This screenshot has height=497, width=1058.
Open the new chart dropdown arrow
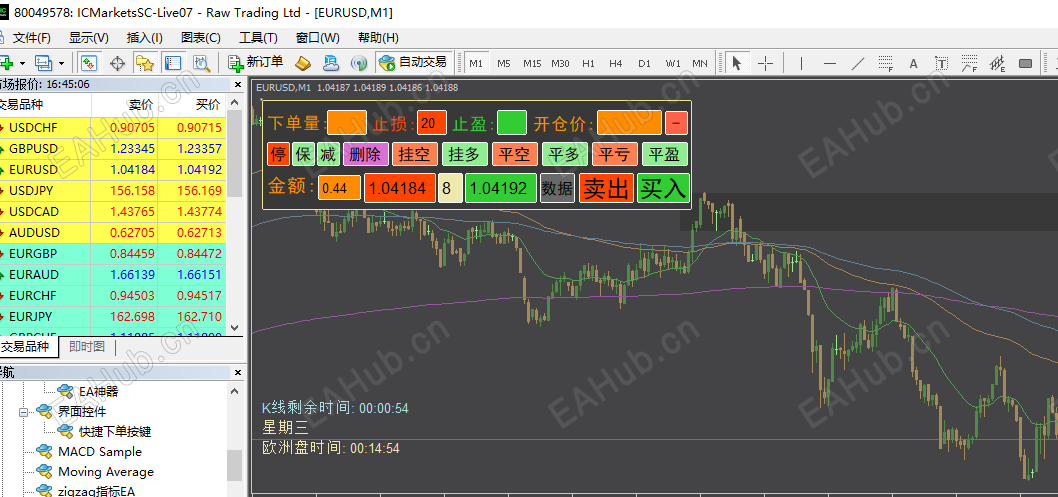22,63
